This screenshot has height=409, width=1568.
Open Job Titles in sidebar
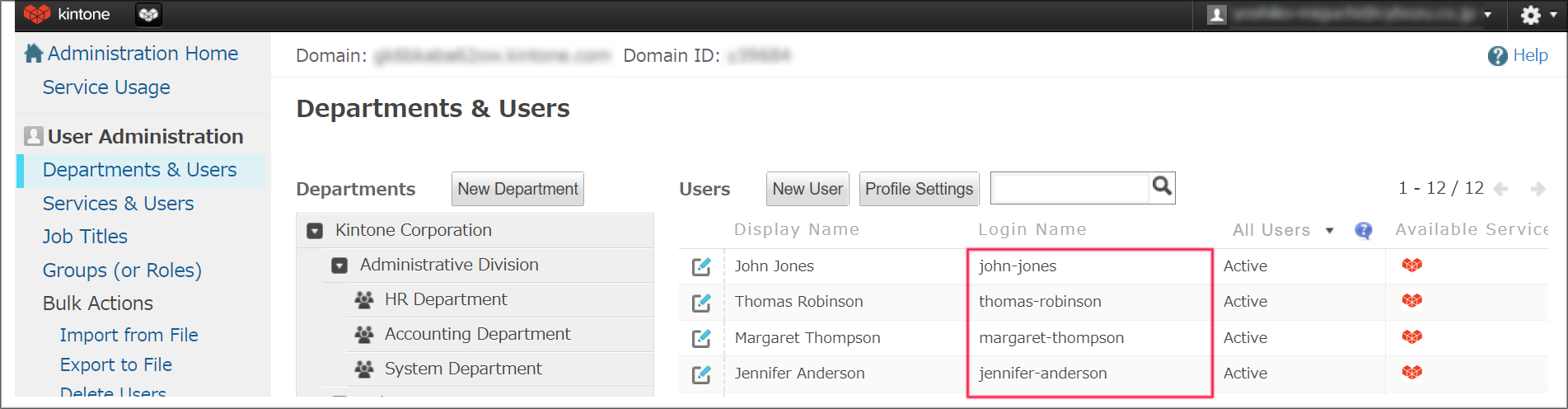[85, 237]
